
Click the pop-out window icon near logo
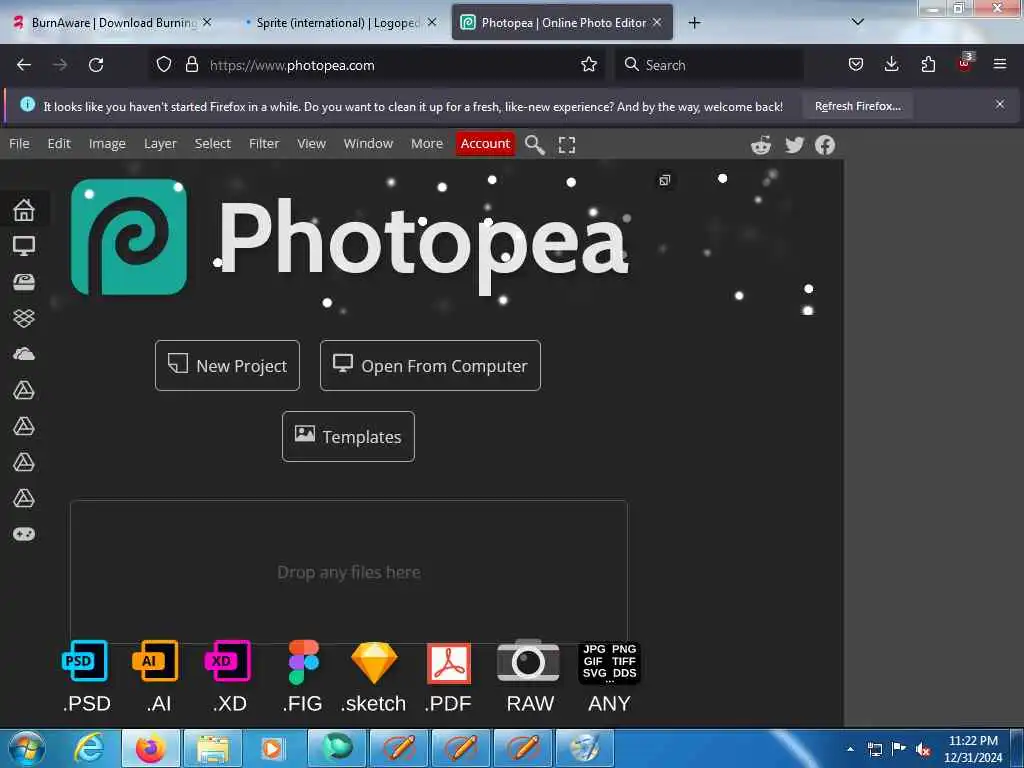[x=664, y=180]
